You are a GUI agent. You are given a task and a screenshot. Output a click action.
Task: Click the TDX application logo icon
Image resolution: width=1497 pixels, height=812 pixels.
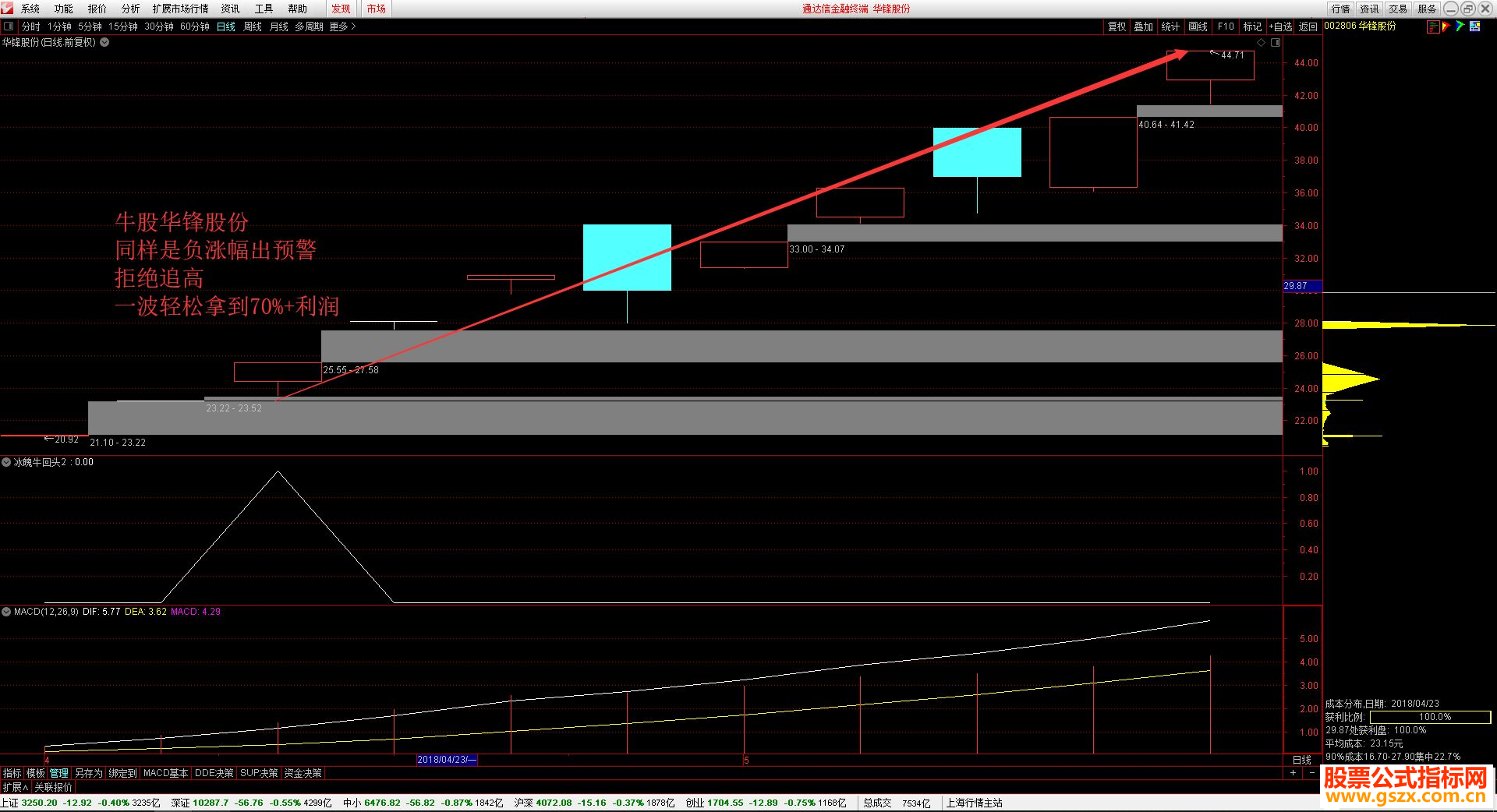[7, 9]
